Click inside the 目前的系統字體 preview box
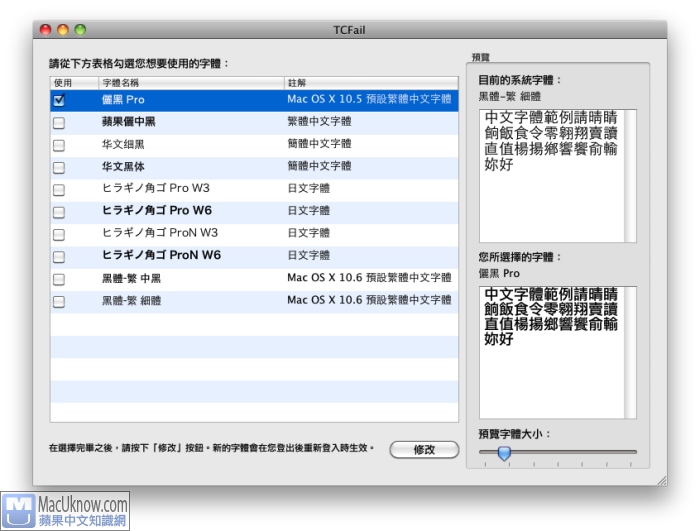Image resolution: width=700 pixels, height=531 pixels. tap(557, 175)
